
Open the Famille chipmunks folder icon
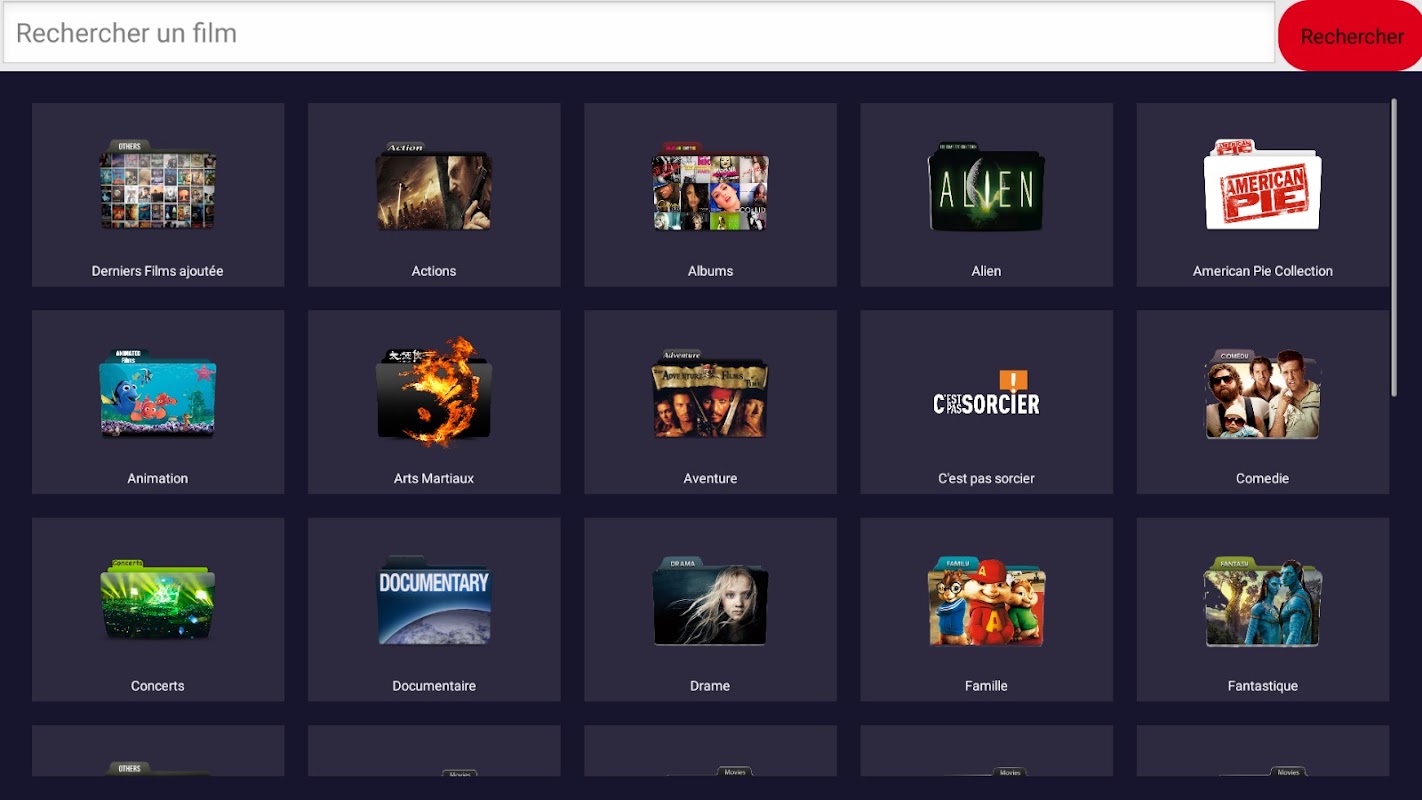click(986, 600)
